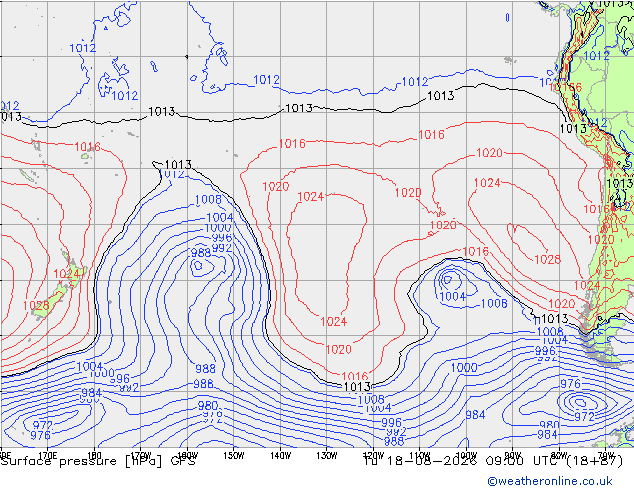Click the 1024 label beside New Zealand's North Island
This screenshot has width=634, height=490.
click(66, 274)
